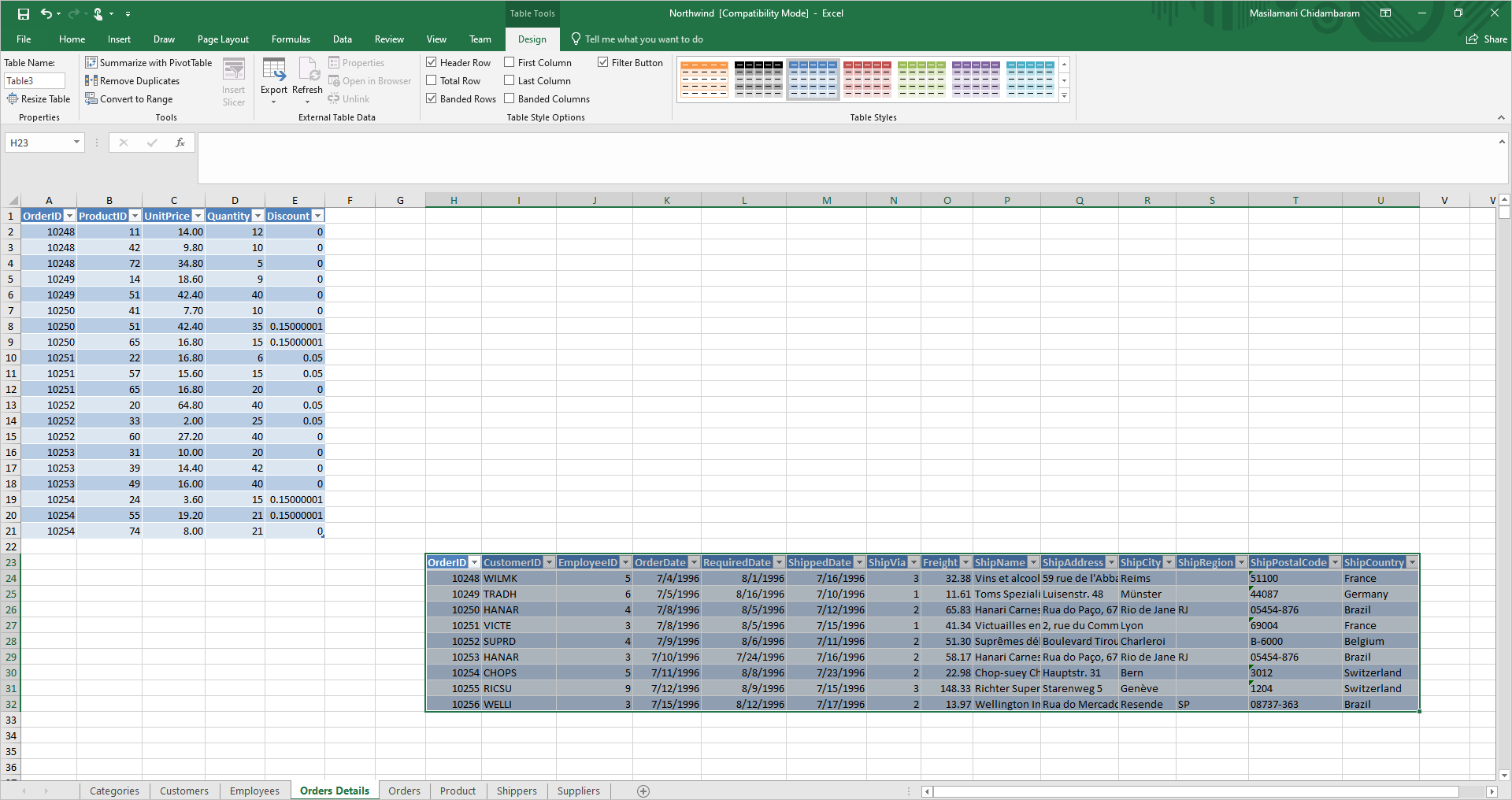This screenshot has height=800, width=1512.
Task: Uncheck the Banded Rows option
Action: pos(432,98)
